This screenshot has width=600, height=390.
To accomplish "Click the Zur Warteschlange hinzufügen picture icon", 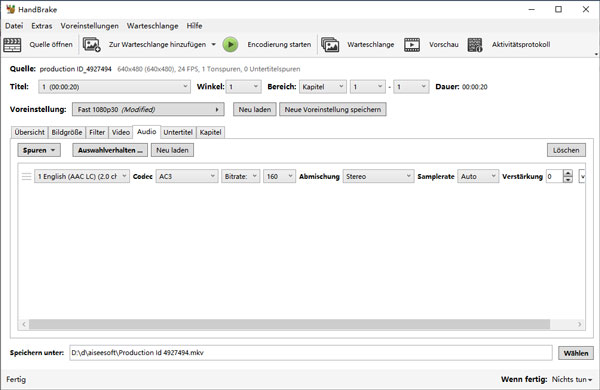I will pos(92,45).
